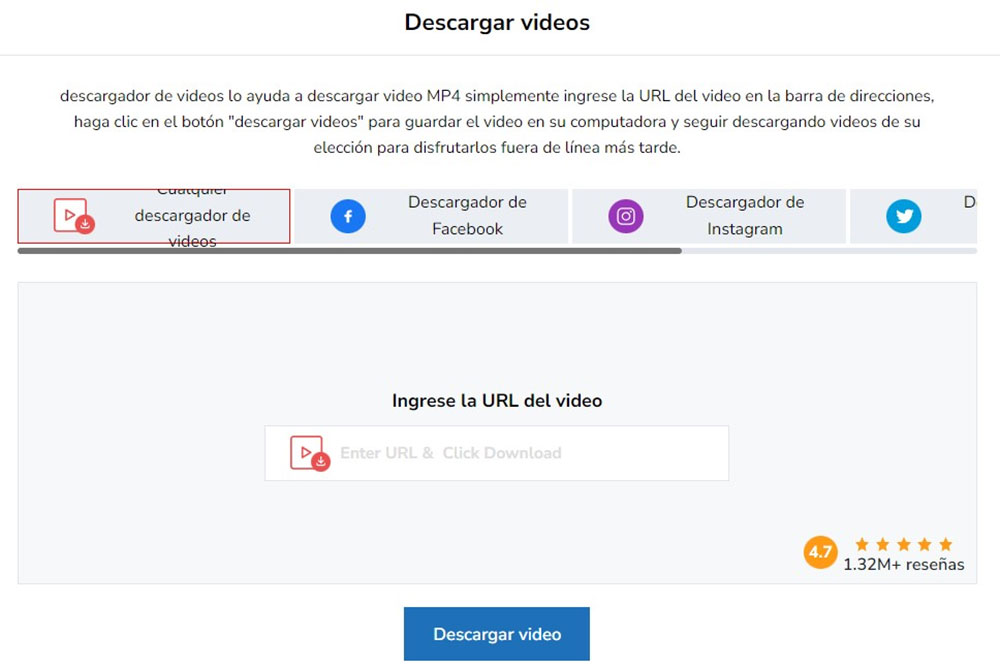Click the Twitter bird icon
Image resolution: width=1000 pixels, height=669 pixels.
click(903, 216)
